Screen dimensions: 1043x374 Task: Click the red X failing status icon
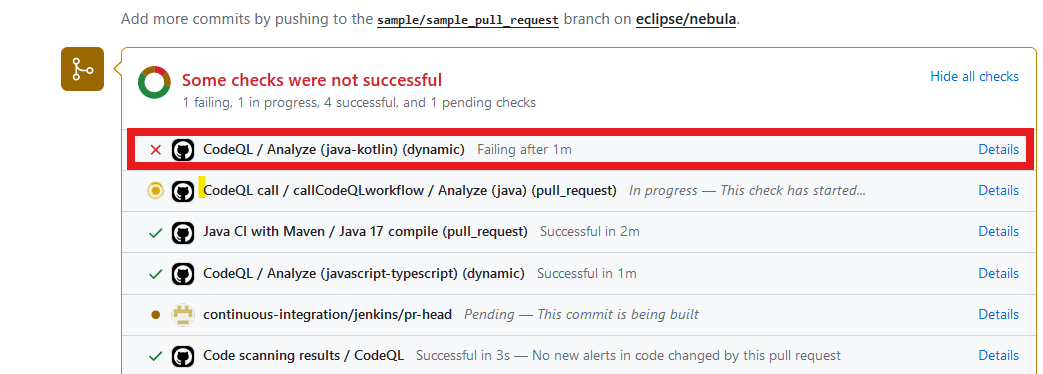(x=156, y=150)
